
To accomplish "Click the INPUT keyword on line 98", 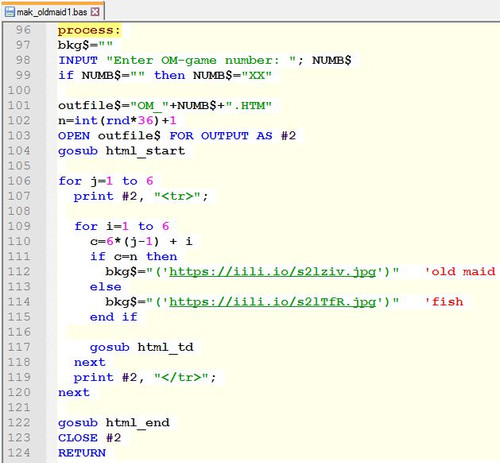I will [x=78, y=60].
